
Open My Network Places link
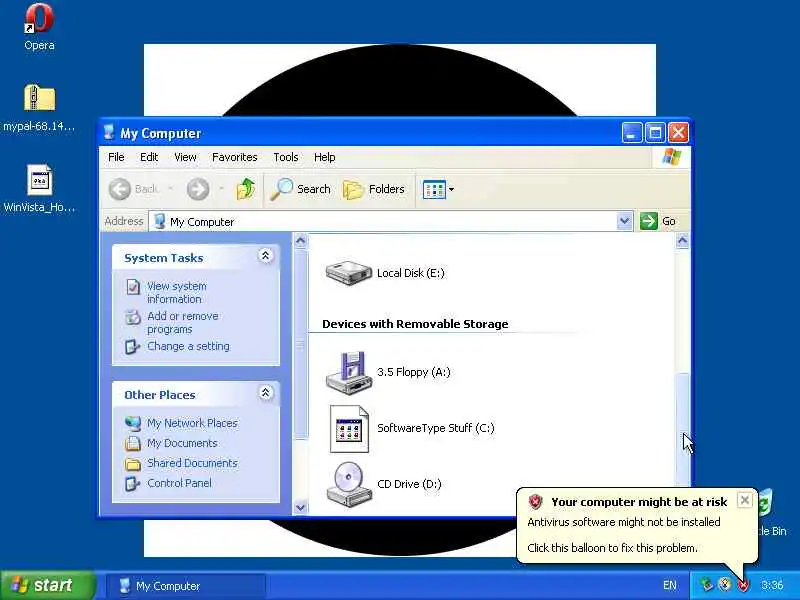pyautogui.click(x=192, y=423)
